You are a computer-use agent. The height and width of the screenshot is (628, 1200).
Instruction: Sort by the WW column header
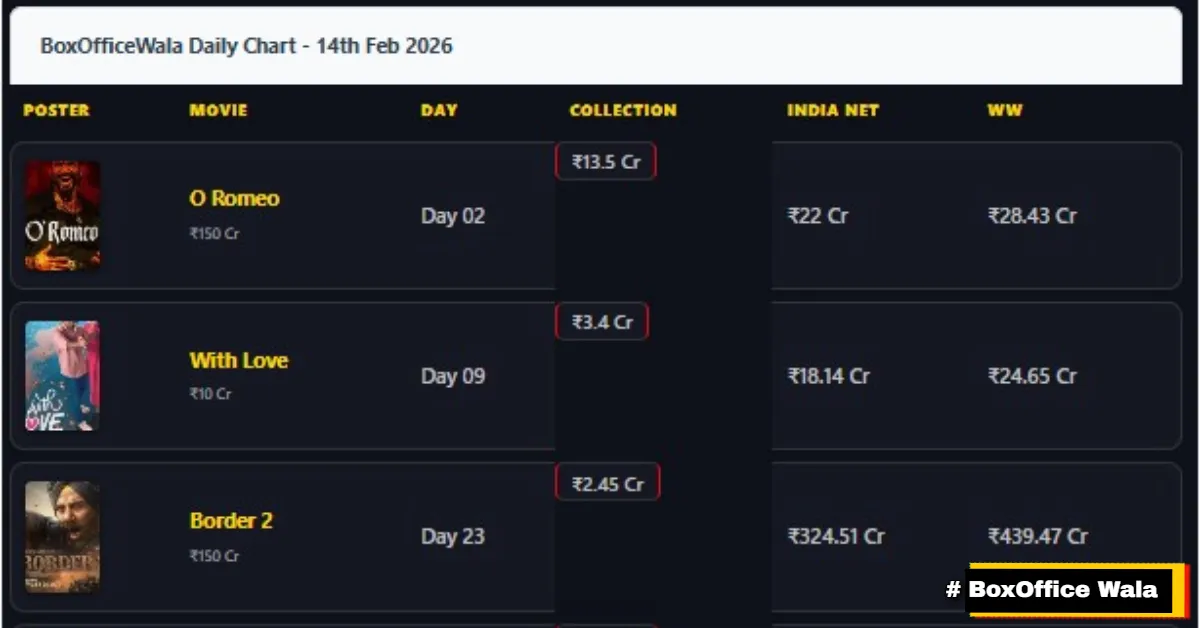(x=1004, y=111)
